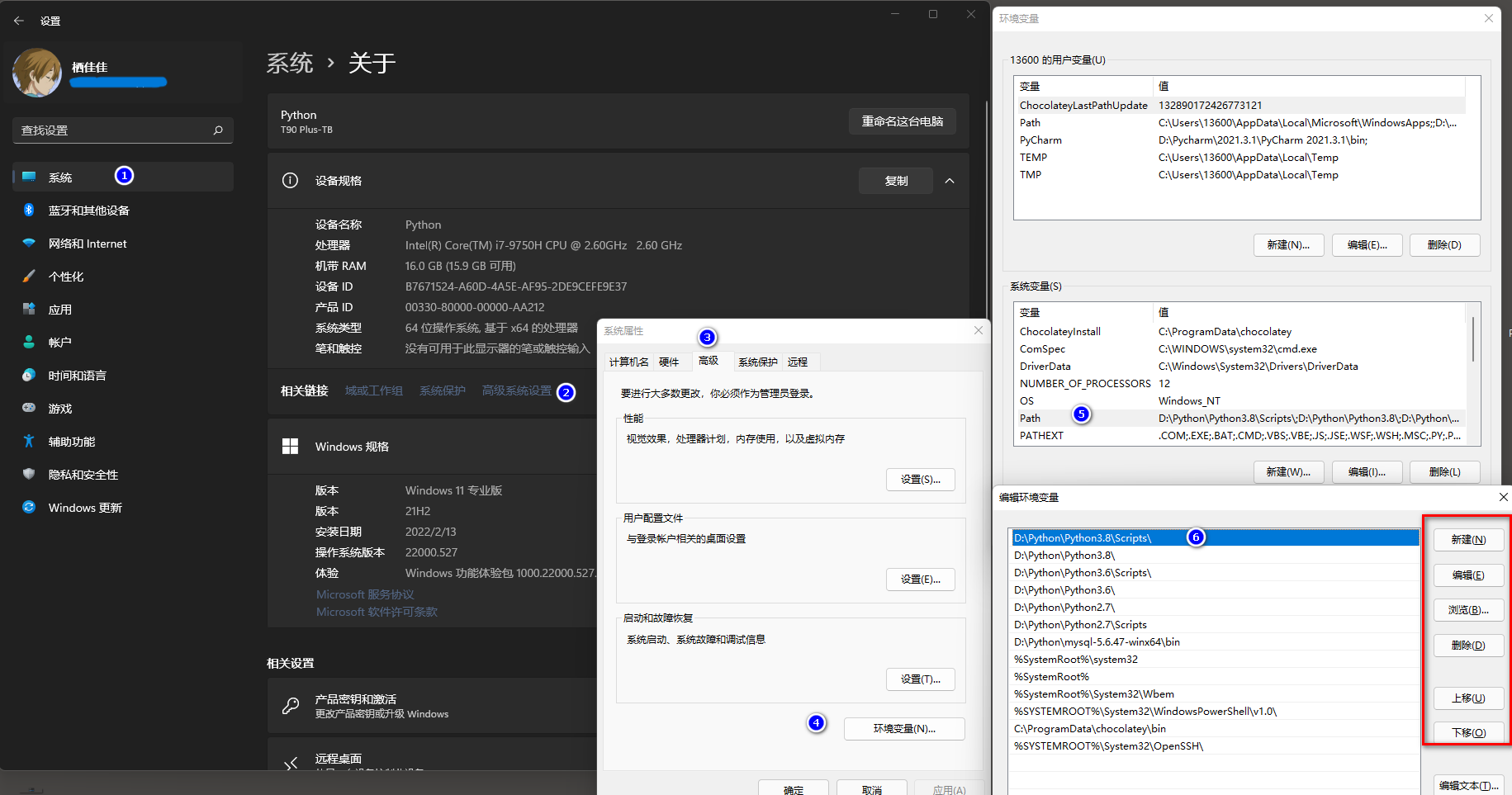
Task: Switch to 系统保护 tab in 系统属性
Action: pyautogui.click(x=758, y=362)
